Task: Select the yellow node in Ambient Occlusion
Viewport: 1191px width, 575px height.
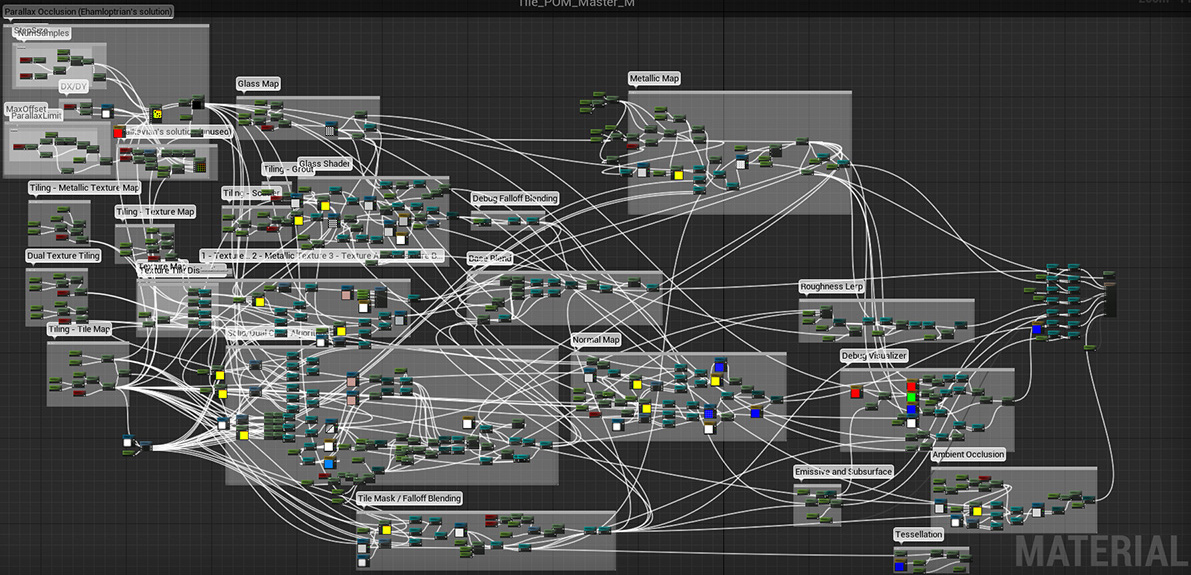Action: pyautogui.click(x=977, y=510)
